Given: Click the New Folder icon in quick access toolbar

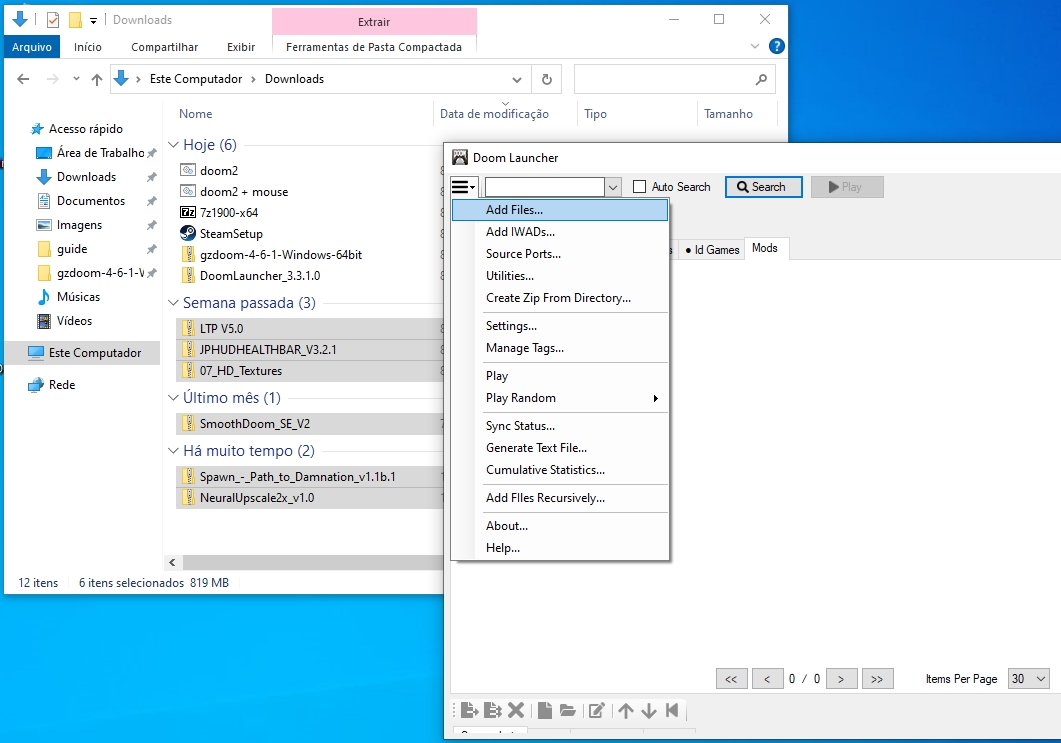Looking at the screenshot, I should [75, 20].
